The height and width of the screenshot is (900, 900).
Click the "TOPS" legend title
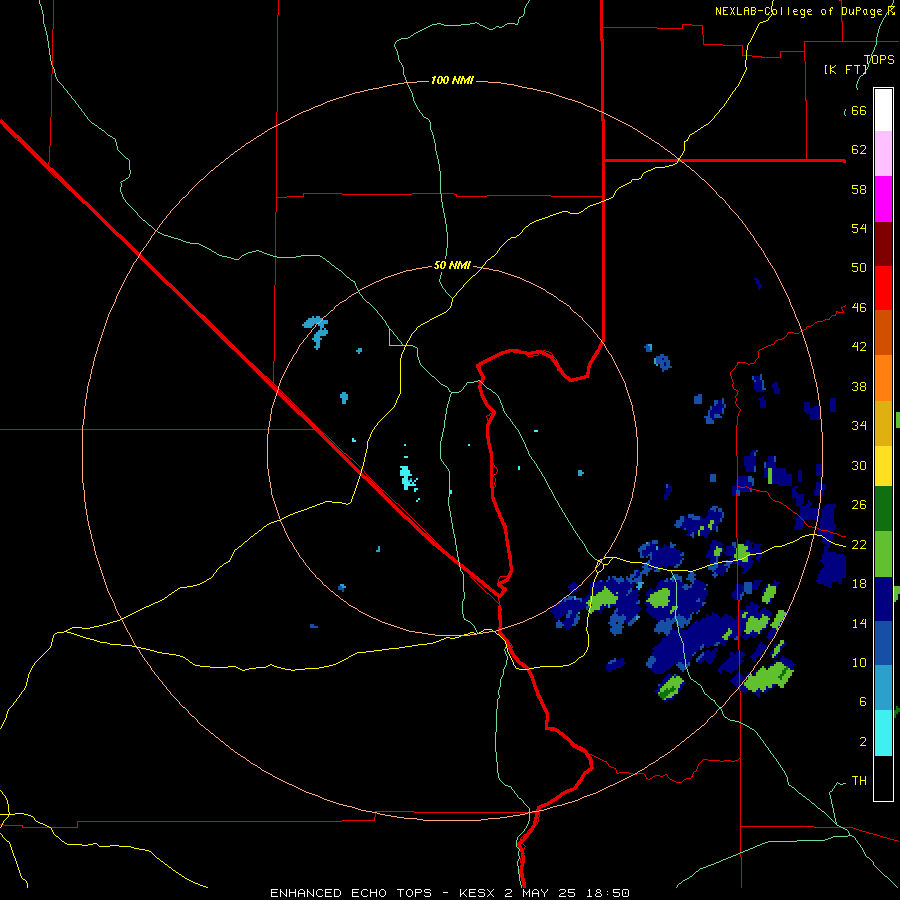(879, 60)
